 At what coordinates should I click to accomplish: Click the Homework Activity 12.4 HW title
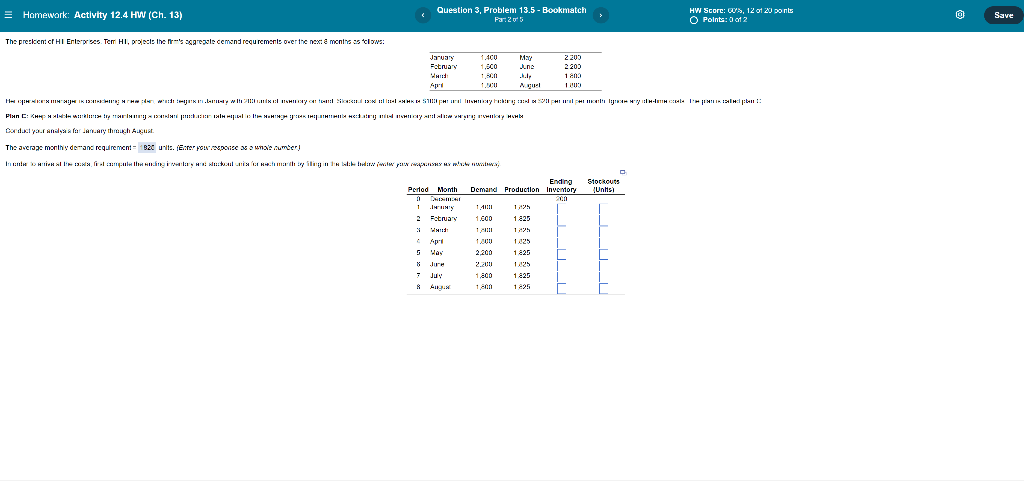(103, 15)
